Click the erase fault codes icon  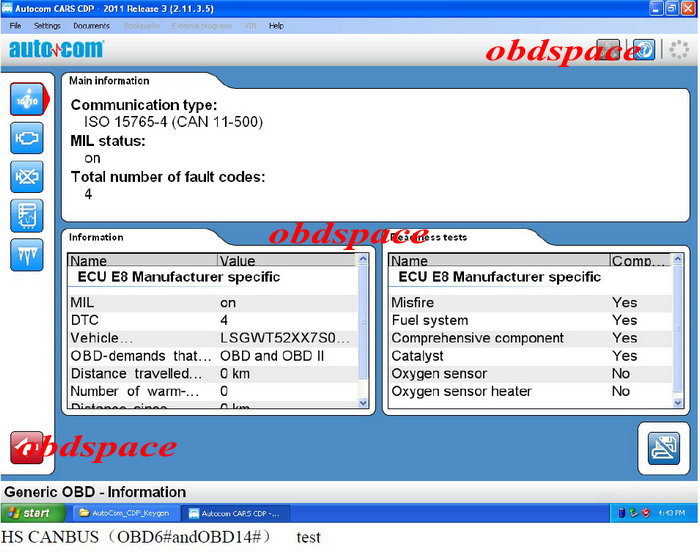27,177
